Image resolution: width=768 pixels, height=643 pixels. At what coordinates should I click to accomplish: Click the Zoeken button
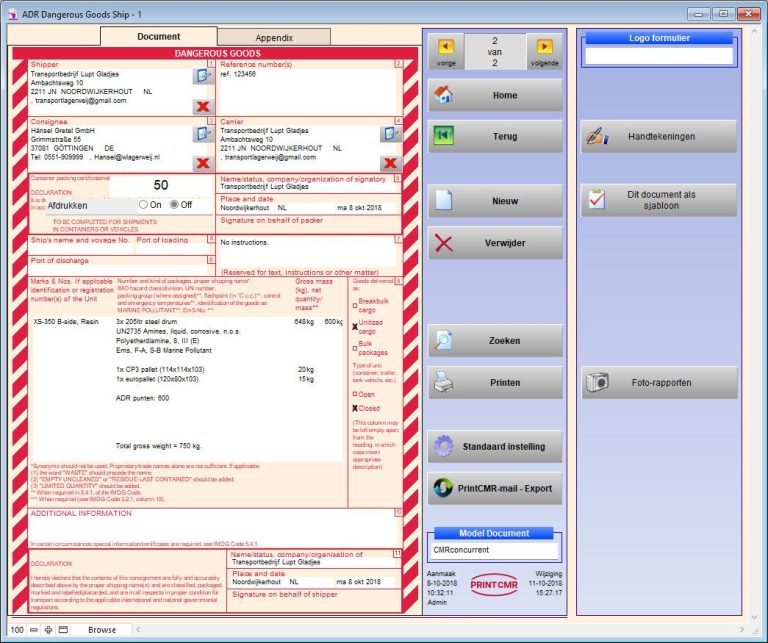coord(495,340)
